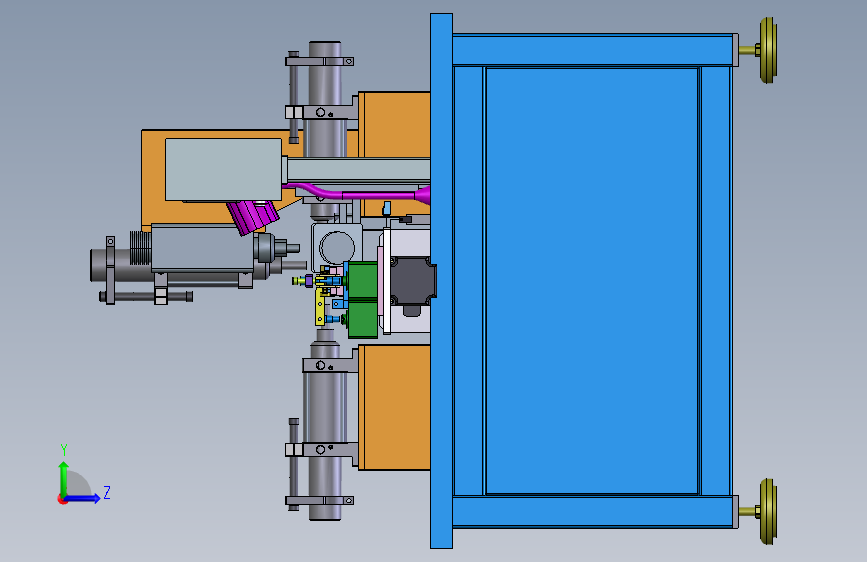
Task: Select the circular bore housing near center
Action: pos(337,247)
